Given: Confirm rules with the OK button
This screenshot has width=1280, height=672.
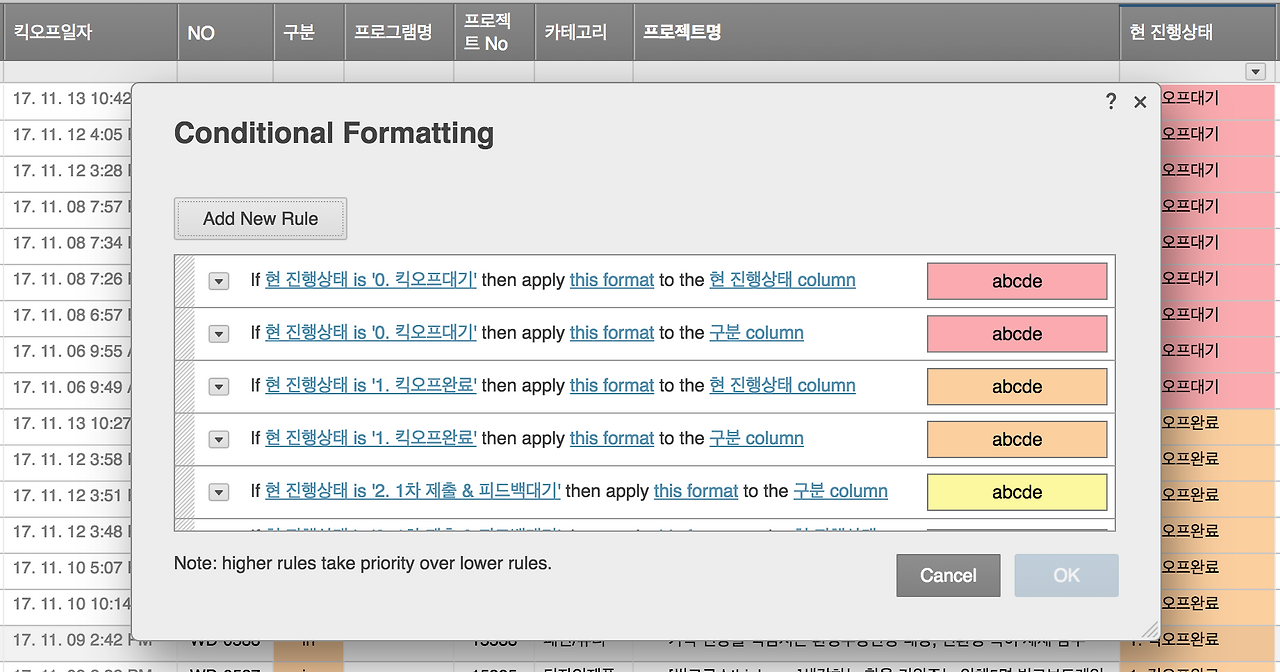Looking at the screenshot, I should pyautogui.click(x=1066, y=575).
